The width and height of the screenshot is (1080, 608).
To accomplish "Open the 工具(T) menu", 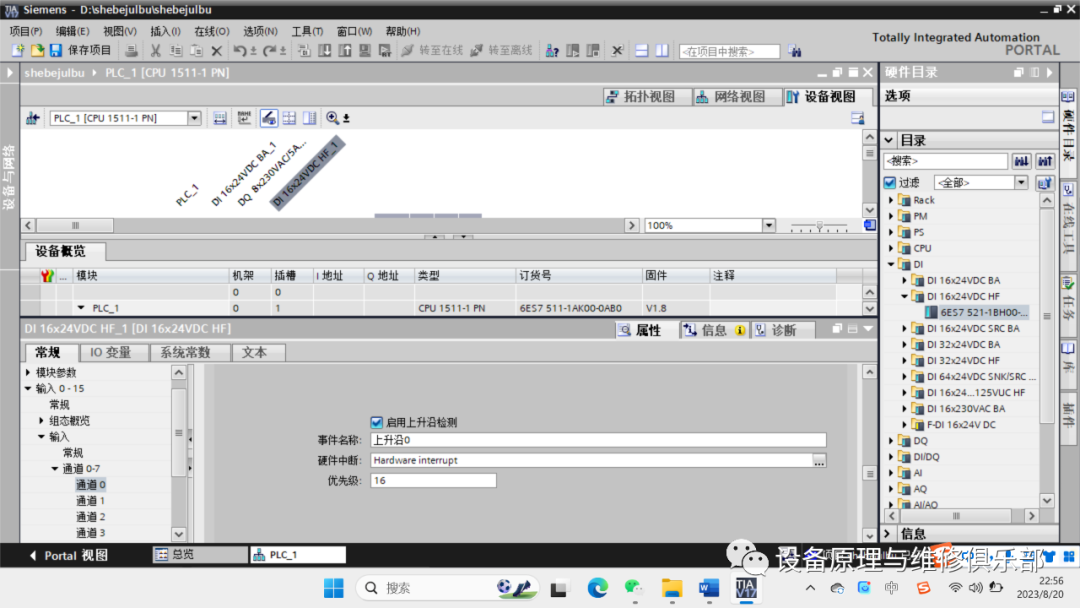I will tap(306, 30).
